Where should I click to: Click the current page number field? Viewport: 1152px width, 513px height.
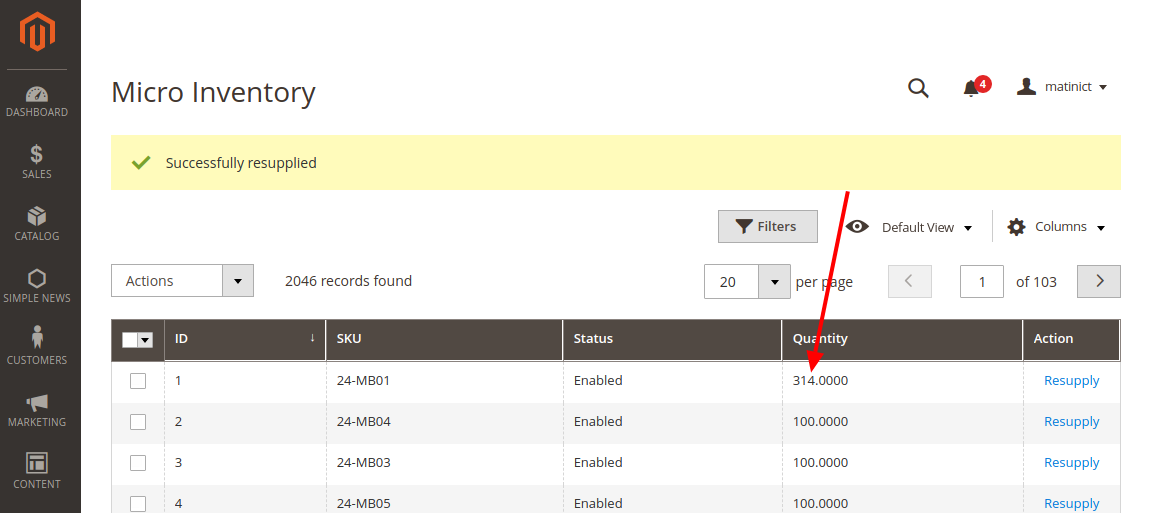[x=981, y=282]
